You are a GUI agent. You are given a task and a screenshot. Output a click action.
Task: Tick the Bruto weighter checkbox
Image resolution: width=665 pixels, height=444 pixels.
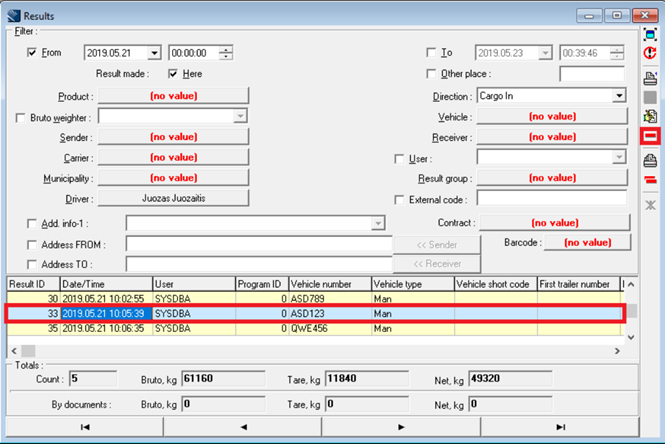click(x=20, y=118)
